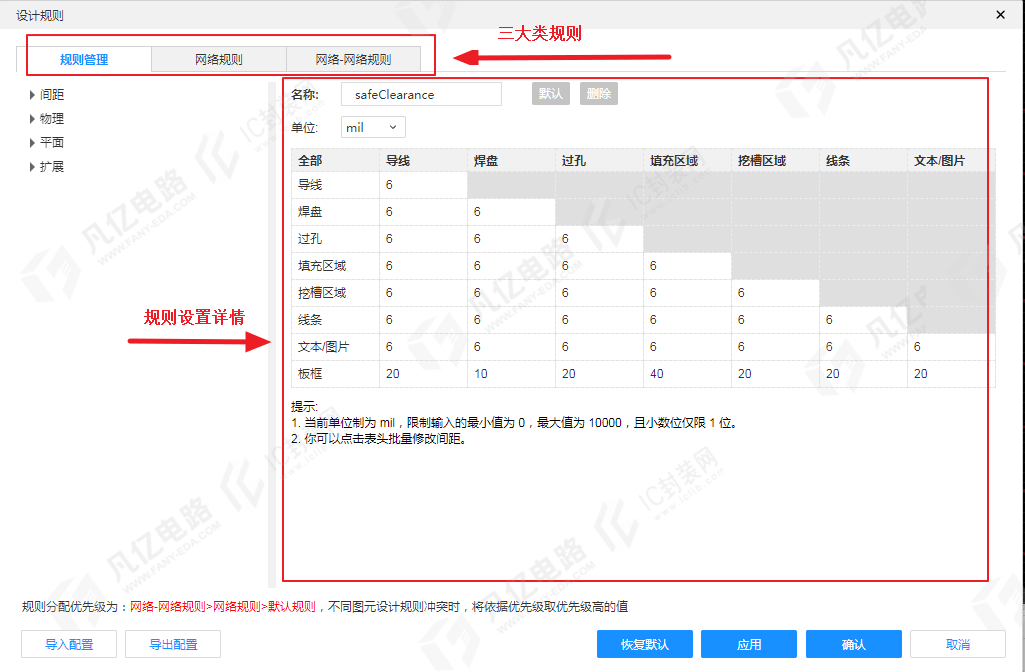Image resolution: width=1025 pixels, height=672 pixels.
Task: Expand the 扩展 tree node
Action: click(32, 167)
